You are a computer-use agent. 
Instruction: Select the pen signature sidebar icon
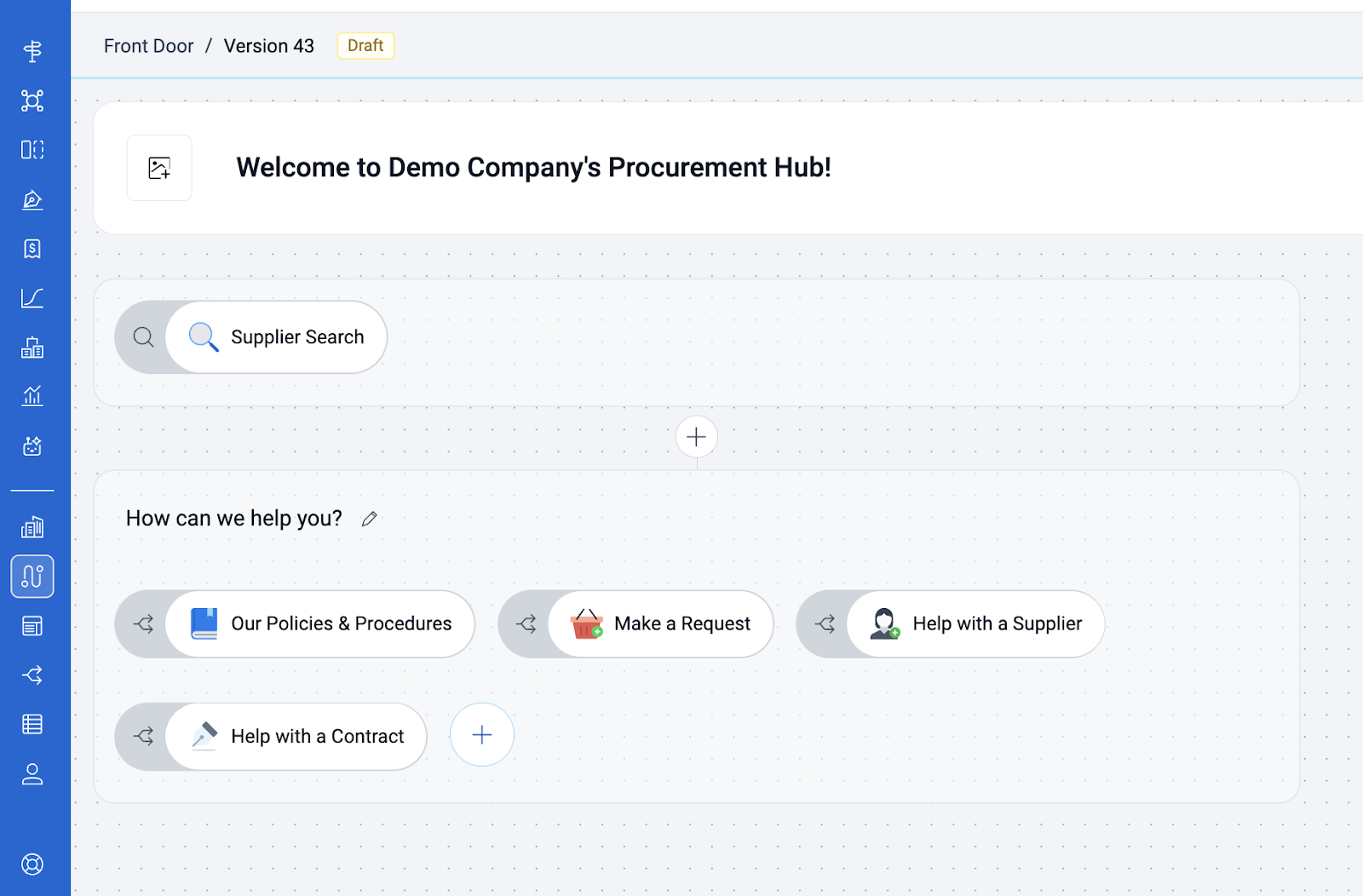click(32, 200)
